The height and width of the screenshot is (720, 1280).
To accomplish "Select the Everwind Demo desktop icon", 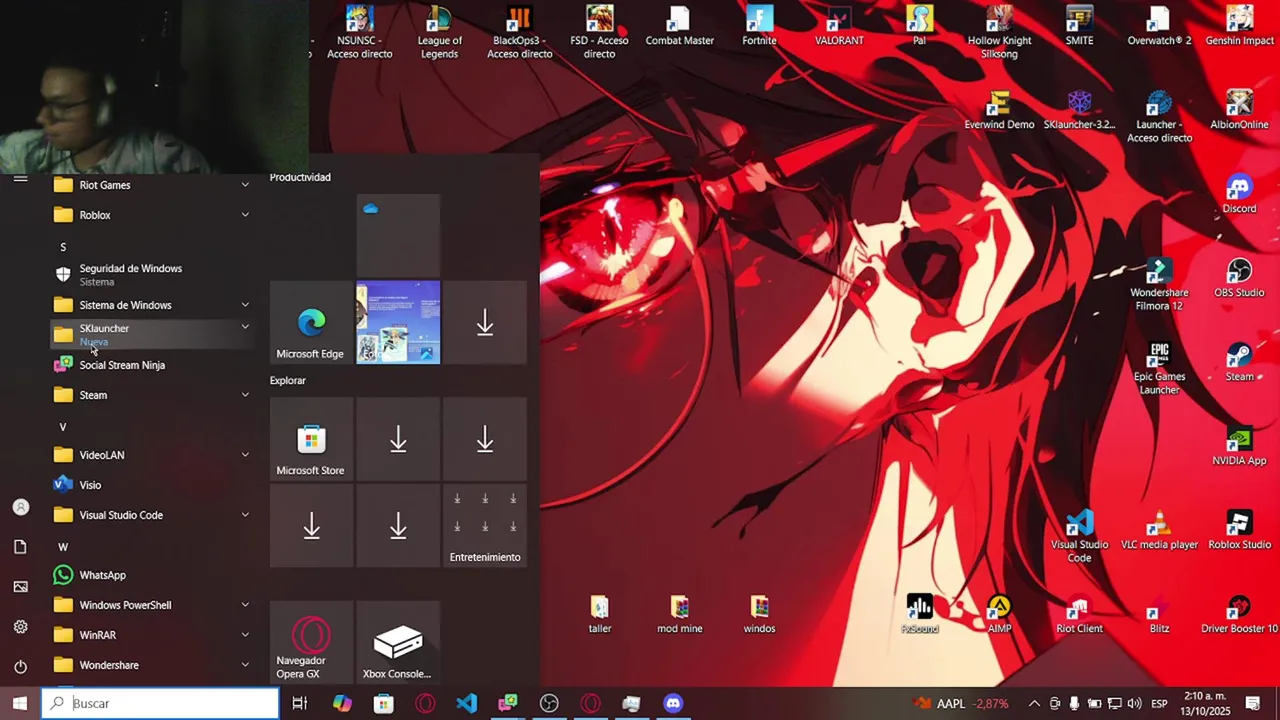I will (999, 110).
